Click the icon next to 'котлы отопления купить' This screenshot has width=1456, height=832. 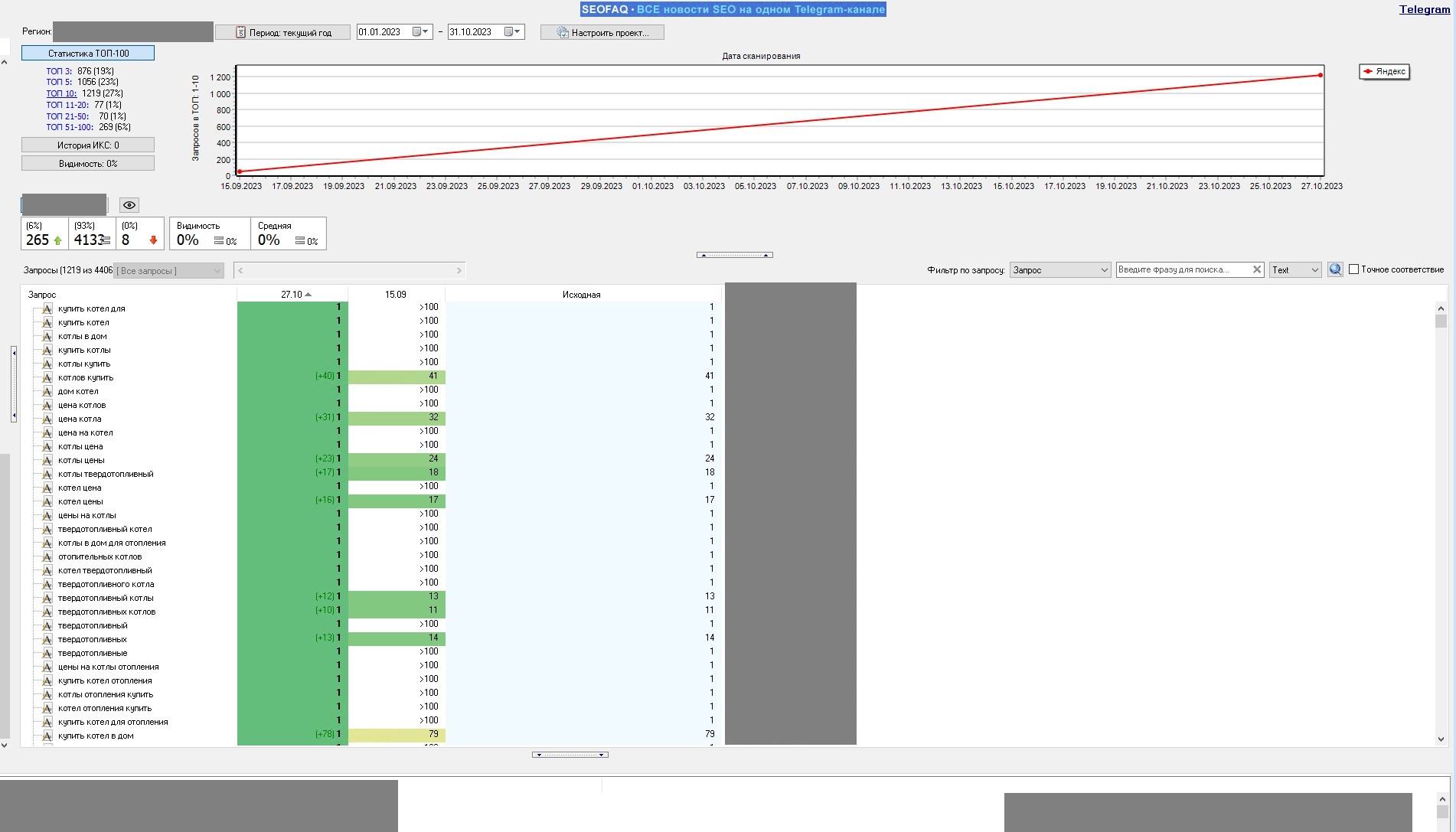(x=47, y=694)
